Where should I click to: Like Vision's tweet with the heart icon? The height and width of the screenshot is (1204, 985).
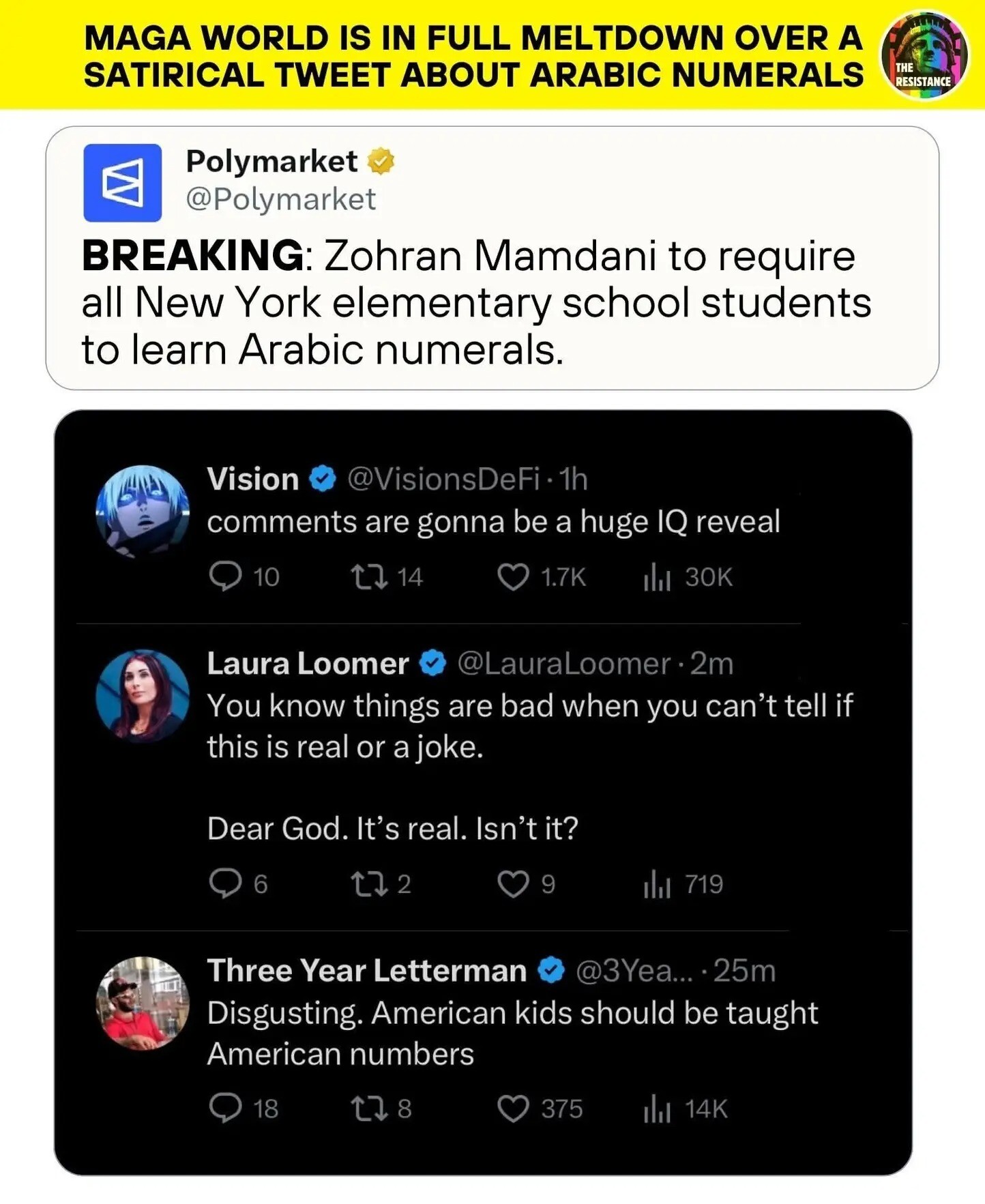(513, 577)
